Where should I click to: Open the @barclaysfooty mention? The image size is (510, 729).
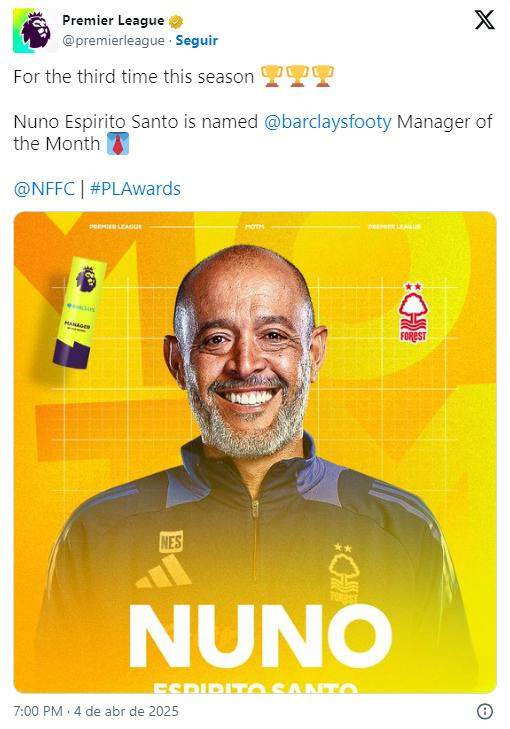pos(328,122)
